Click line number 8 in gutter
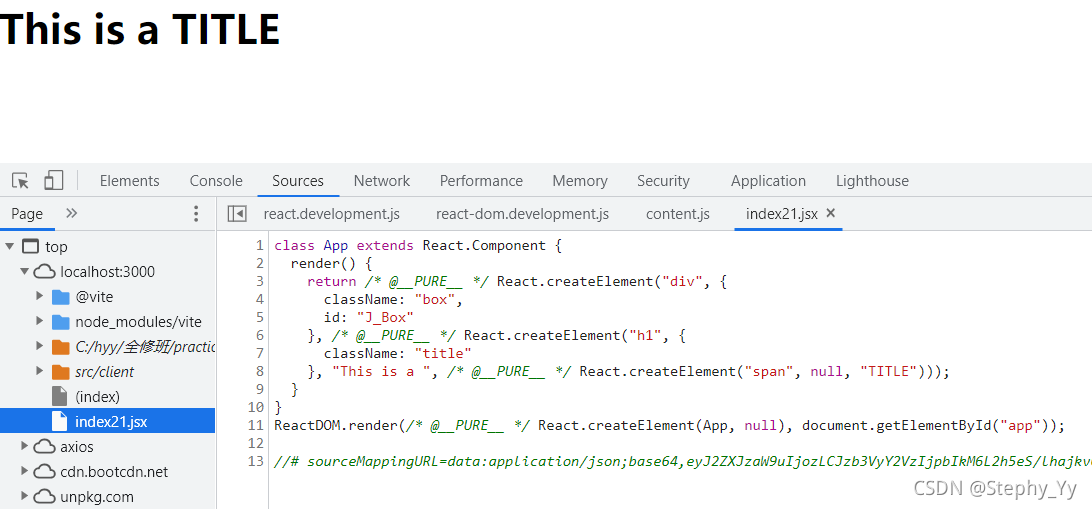This screenshot has width=1092, height=509. (260, 371)
